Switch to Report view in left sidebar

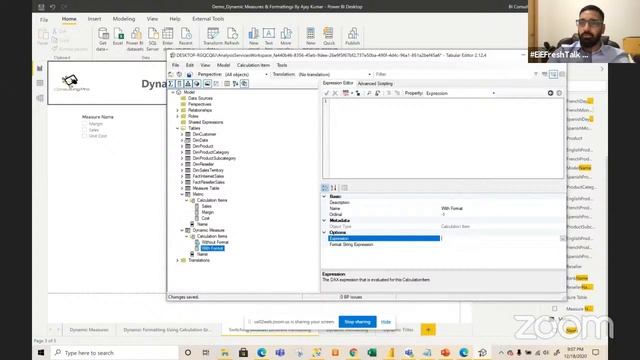[40, 69]
